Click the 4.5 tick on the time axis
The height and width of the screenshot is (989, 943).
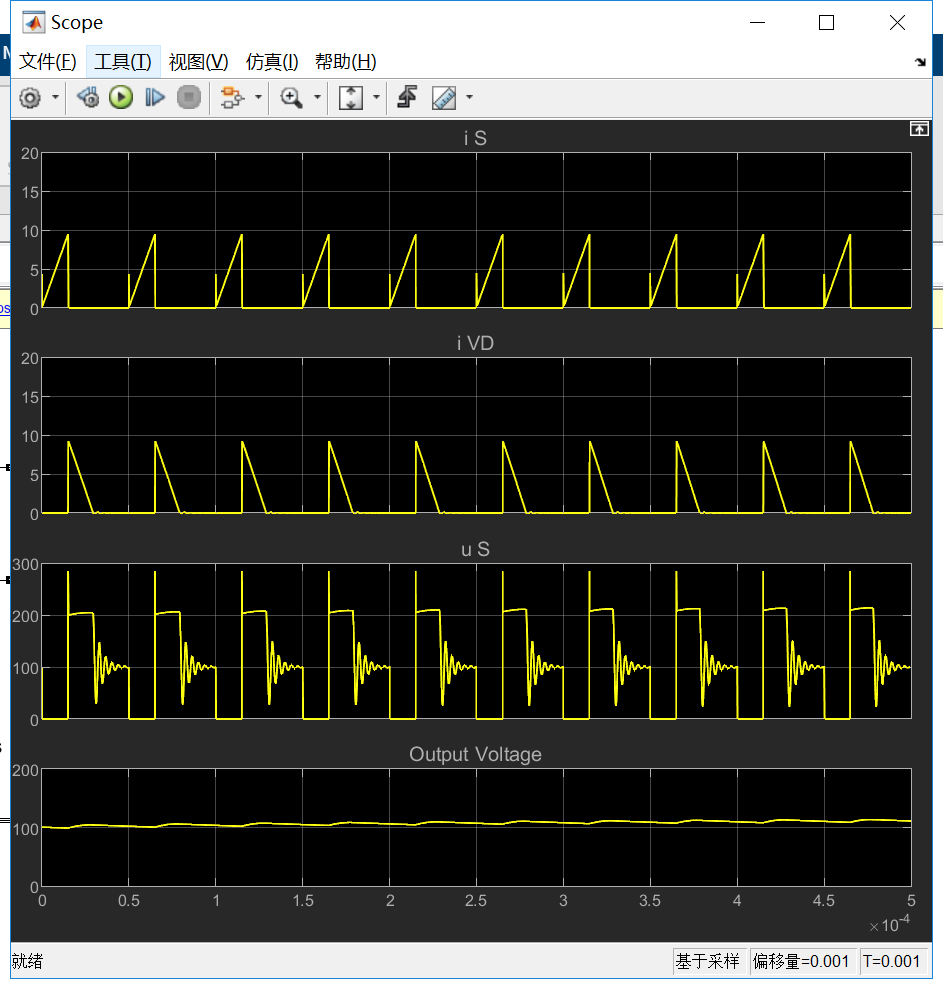(x=824, y=901)
